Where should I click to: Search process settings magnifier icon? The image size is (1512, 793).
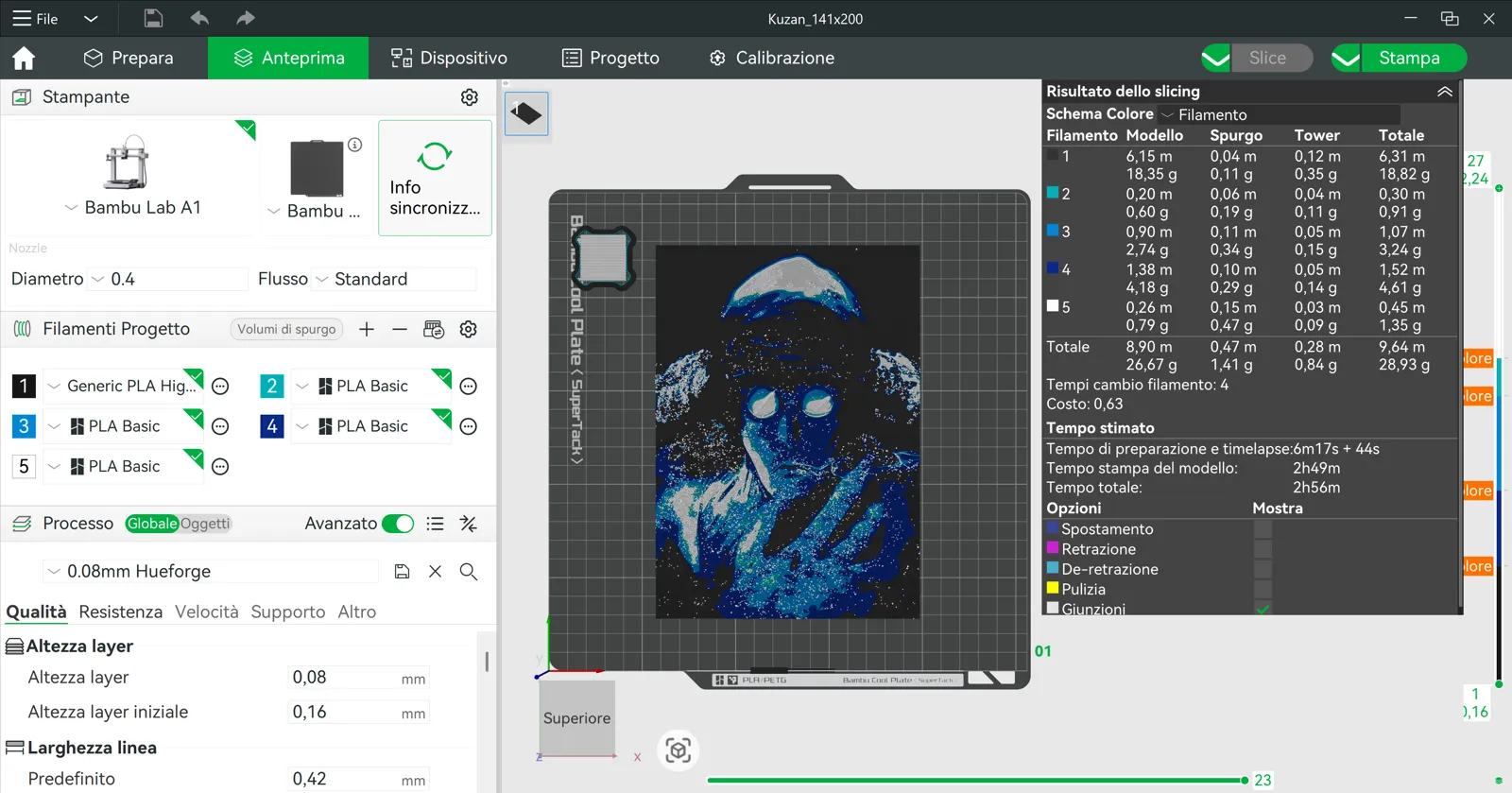(x=469, y=572)
